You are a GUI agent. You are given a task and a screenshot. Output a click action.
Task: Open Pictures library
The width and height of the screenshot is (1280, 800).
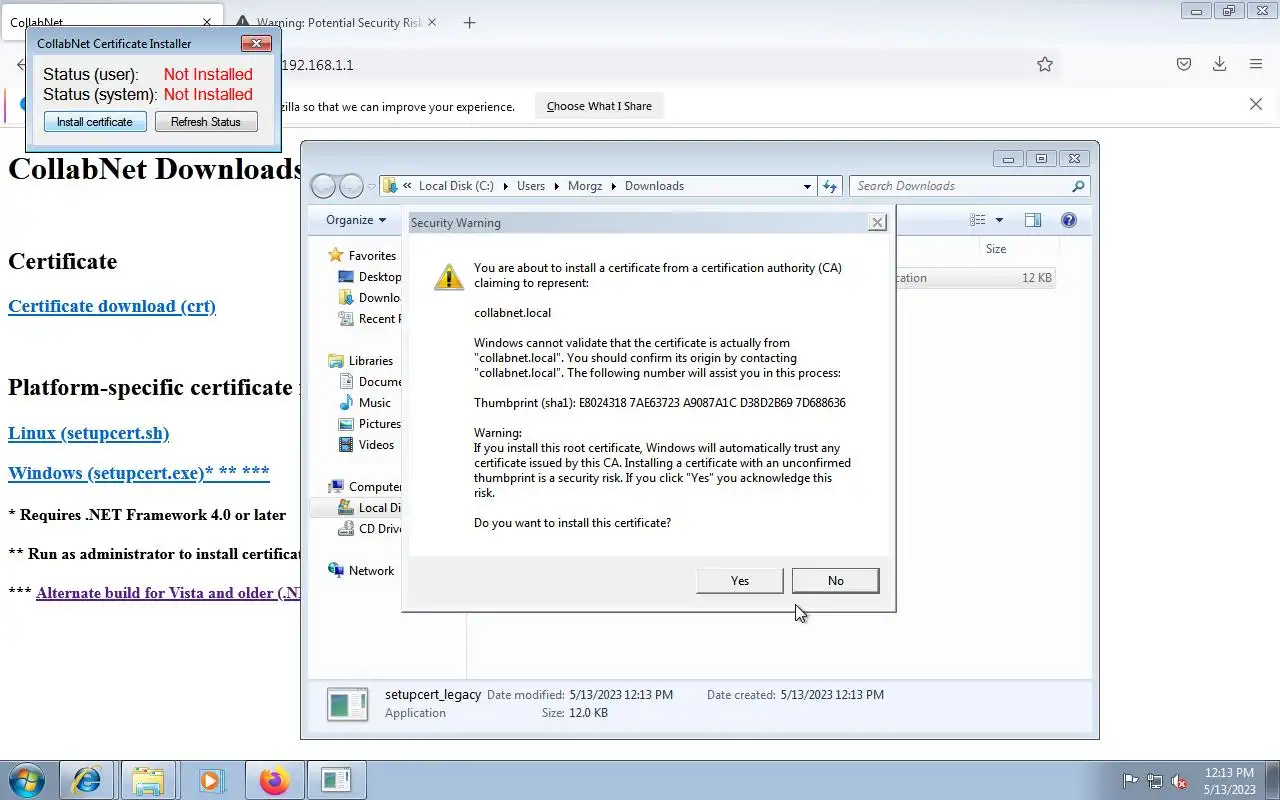379,424
